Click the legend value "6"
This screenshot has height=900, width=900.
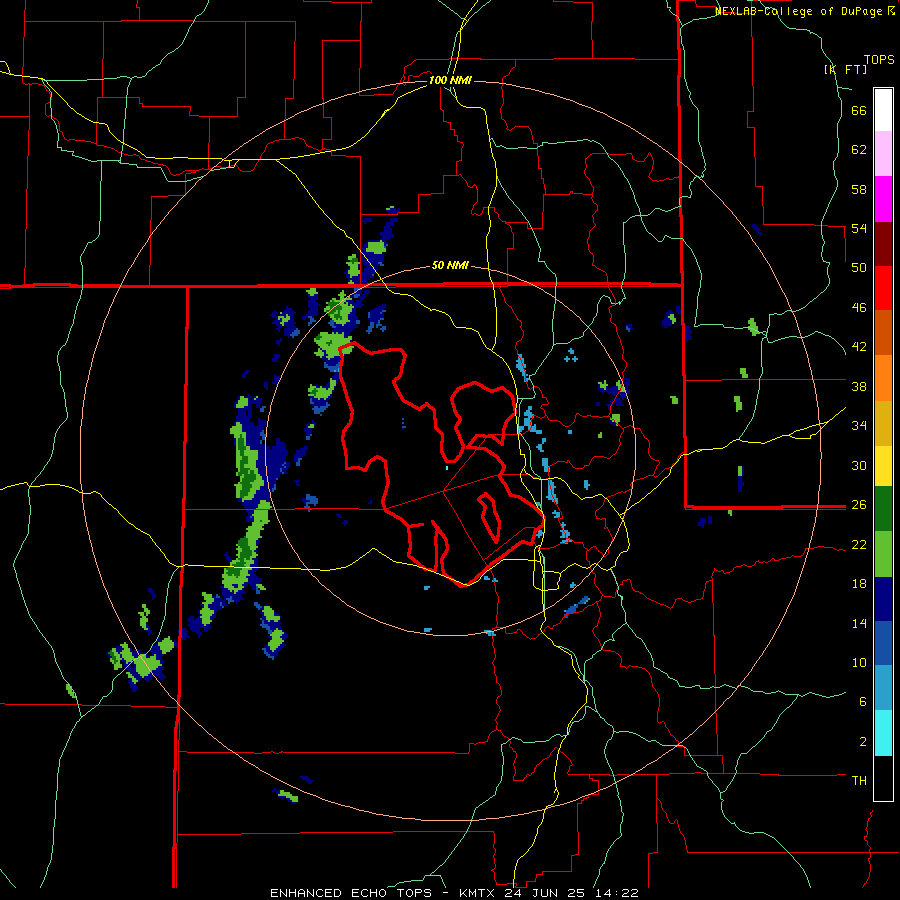863,701
